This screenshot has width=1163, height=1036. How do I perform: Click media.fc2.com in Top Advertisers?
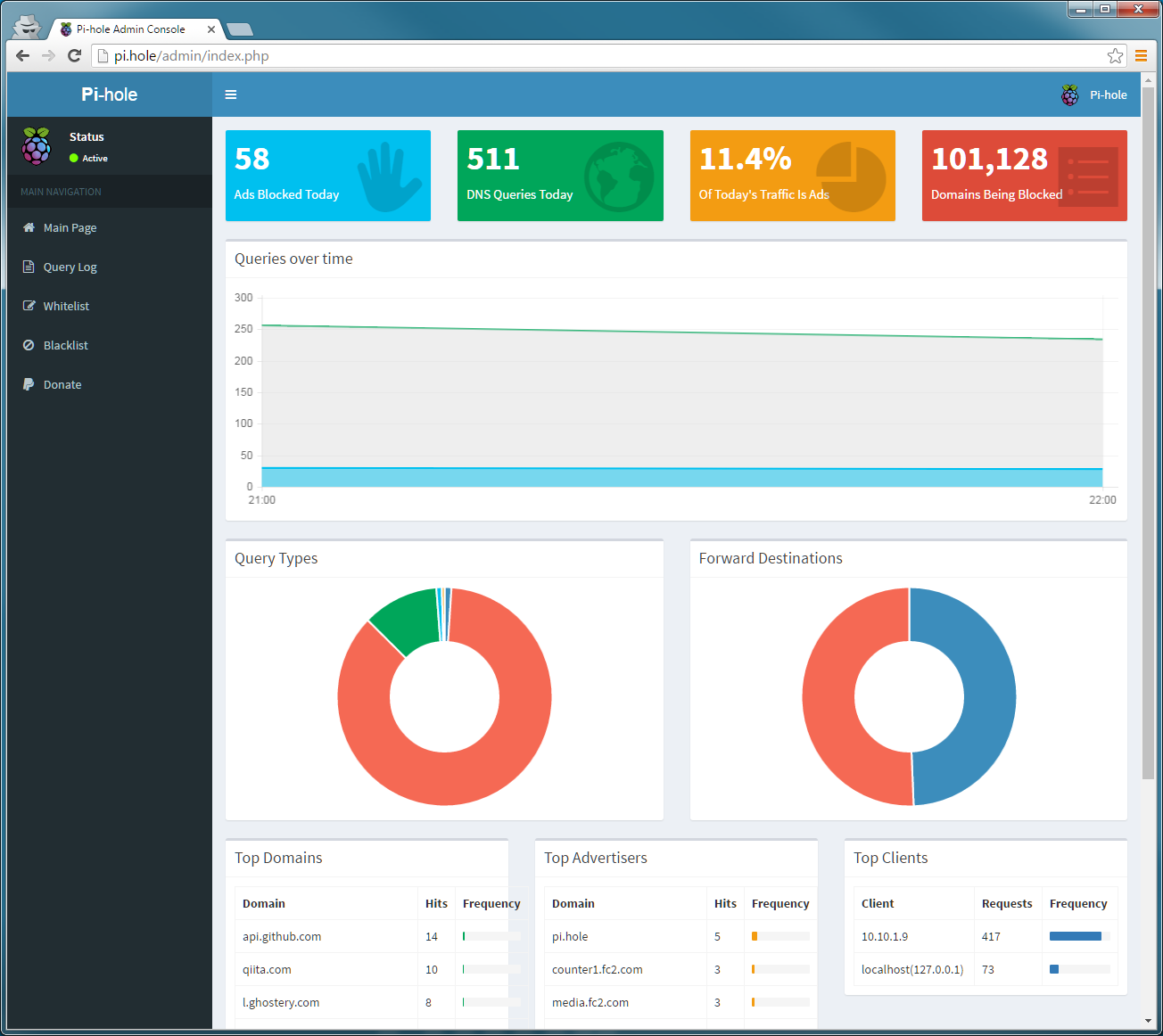point(590,1002)
